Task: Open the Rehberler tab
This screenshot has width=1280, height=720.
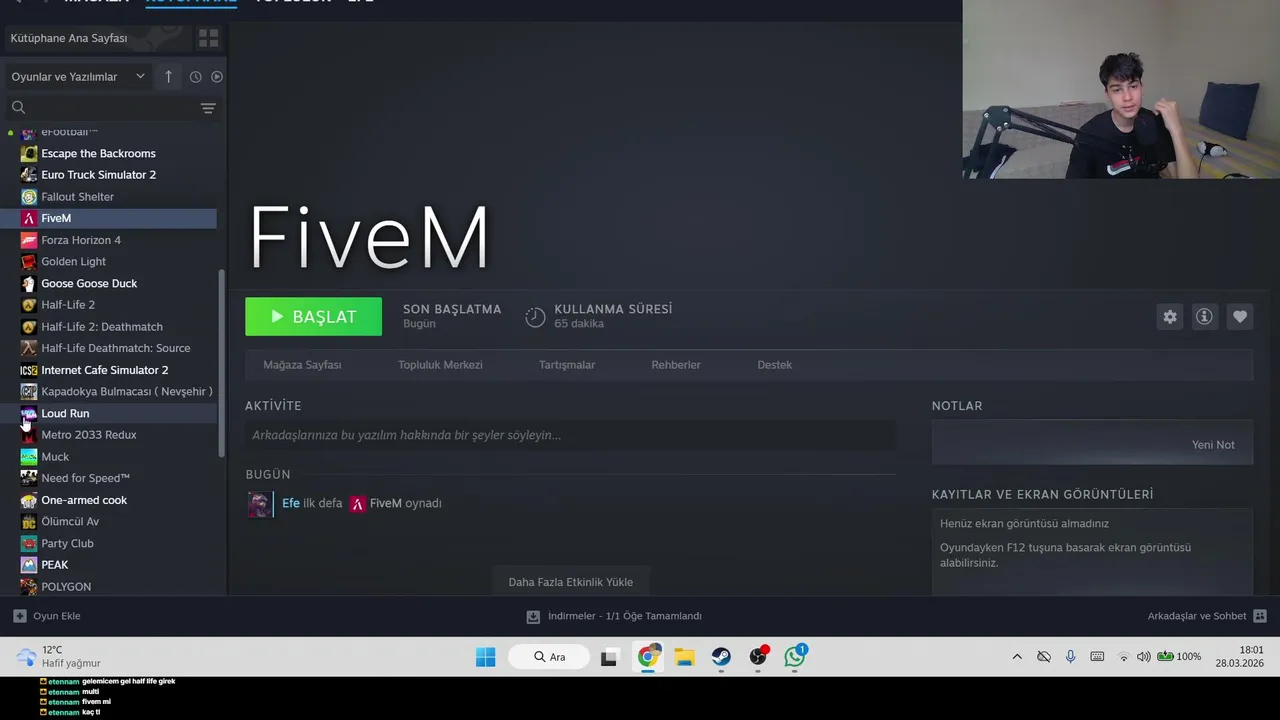Action: 676,365
